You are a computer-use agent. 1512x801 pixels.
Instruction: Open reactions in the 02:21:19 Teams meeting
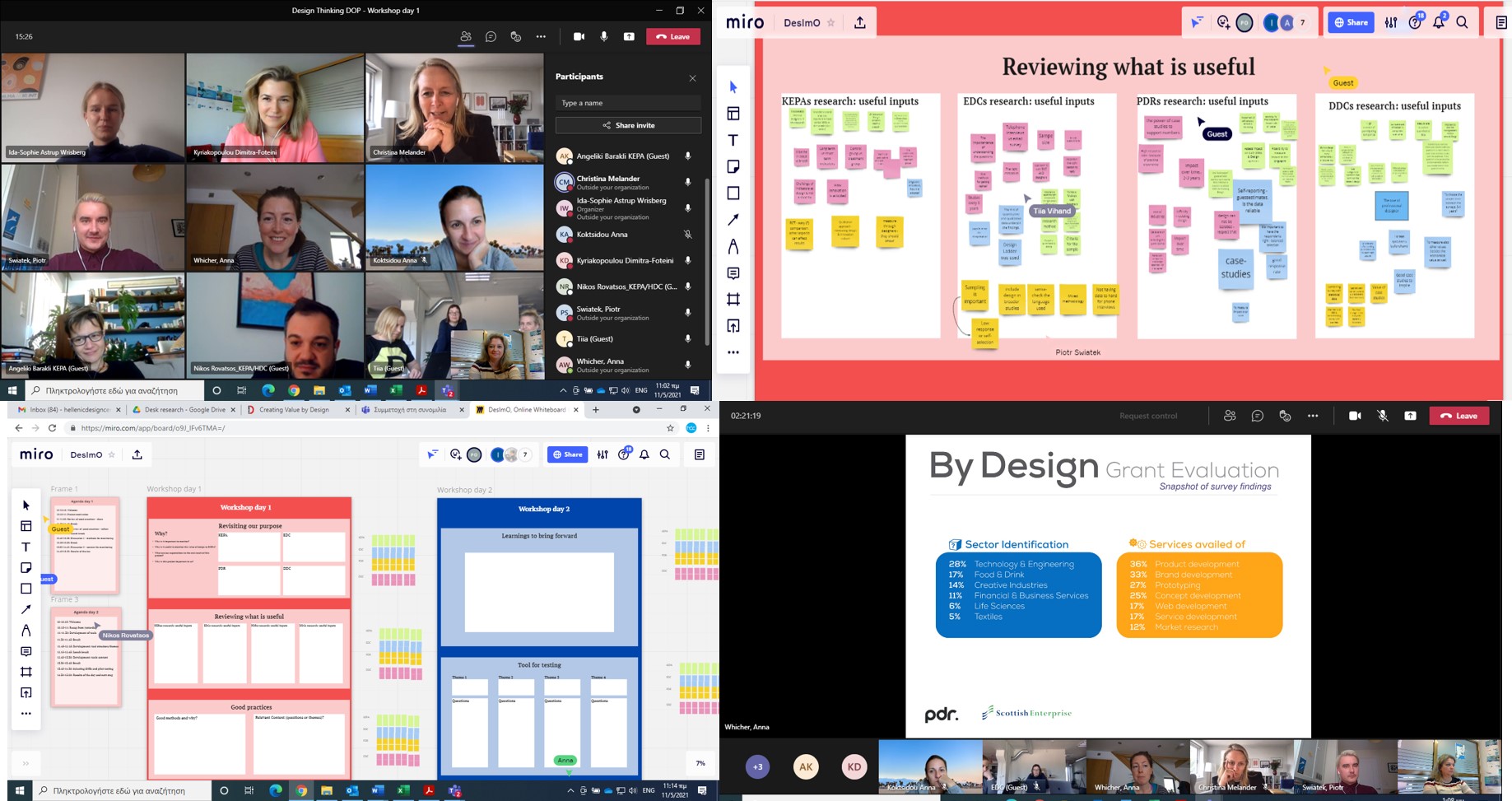point(1285,416)
